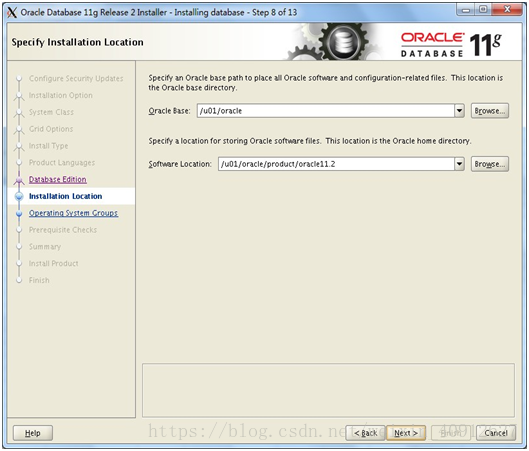Select the Installation Location step

click(65, 196)
